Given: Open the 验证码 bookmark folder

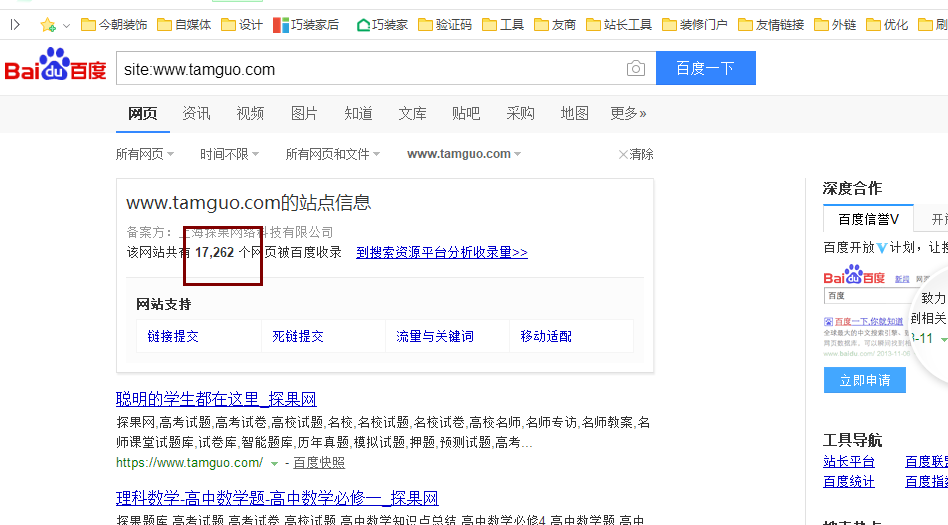Looking at the screenshot, I should (x=445, y=25).
